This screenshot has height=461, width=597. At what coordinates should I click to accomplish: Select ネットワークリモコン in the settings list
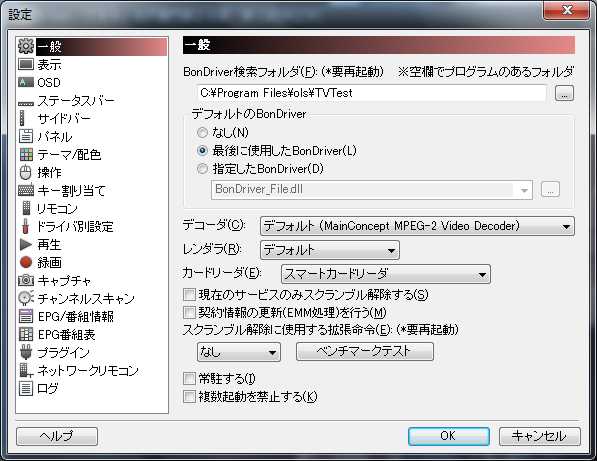click(x=88, y=370)
